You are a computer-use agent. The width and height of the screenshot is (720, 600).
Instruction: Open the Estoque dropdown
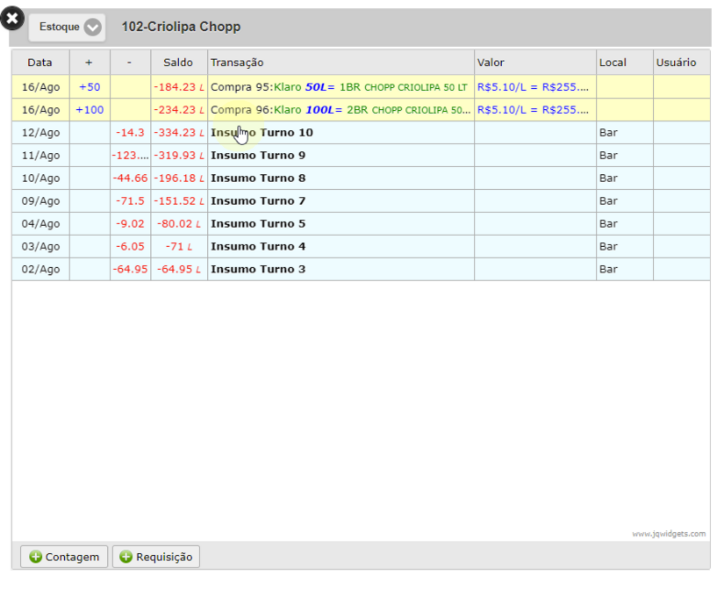pyautogui.click(x=67, y=27)
